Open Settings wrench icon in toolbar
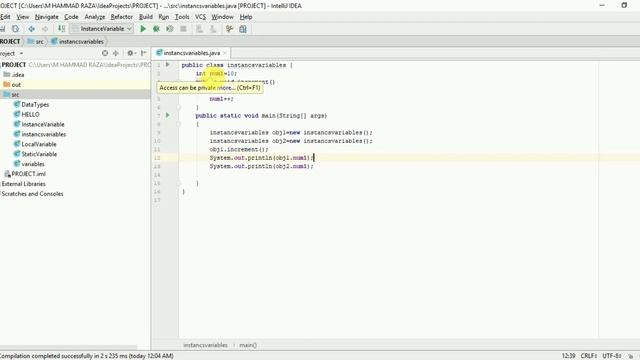 (229, 29)
